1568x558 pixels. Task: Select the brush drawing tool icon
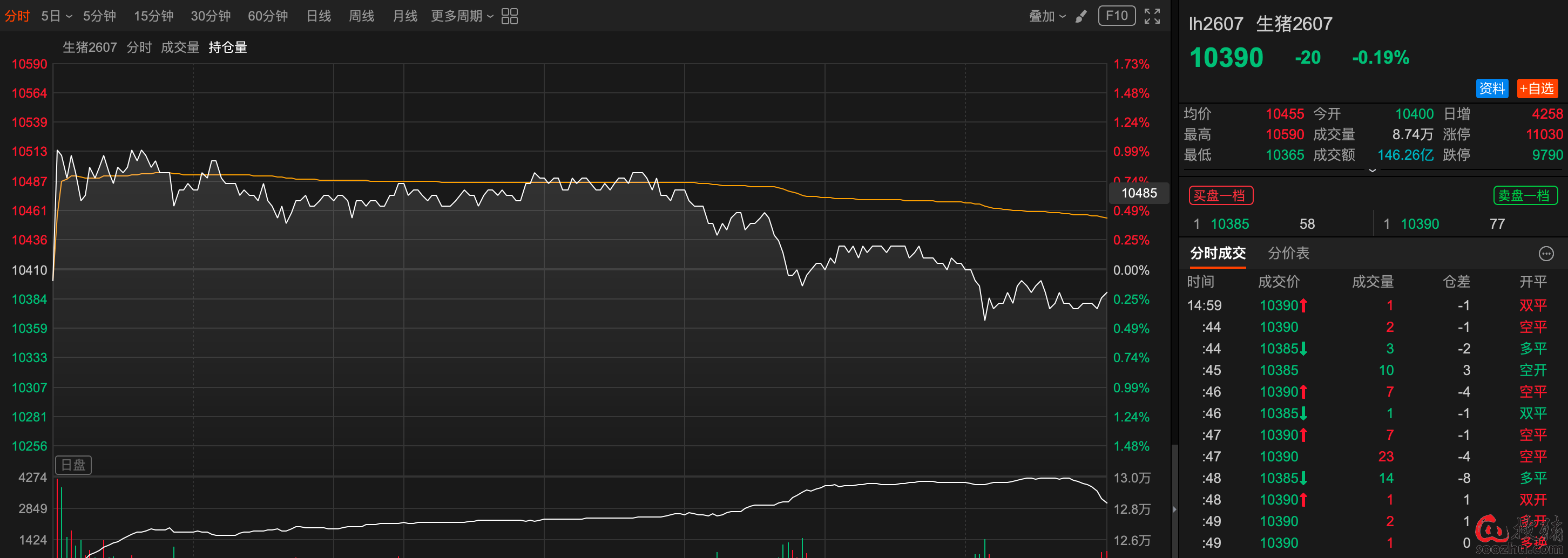(1081, 16)
